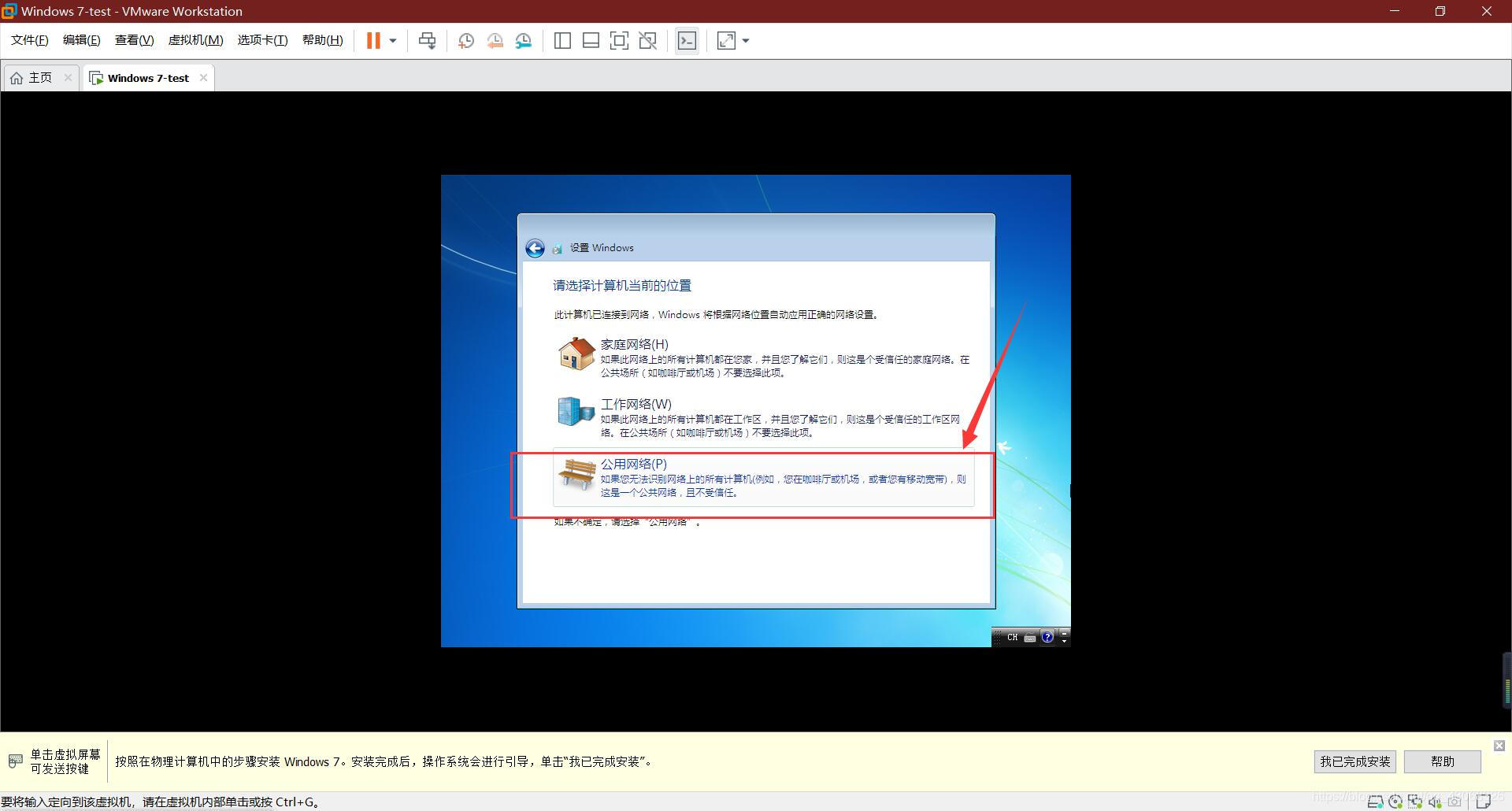Click the sound card status icon
The image size is (1512, 811).
pyautogui.click(x=1435, y=802)
